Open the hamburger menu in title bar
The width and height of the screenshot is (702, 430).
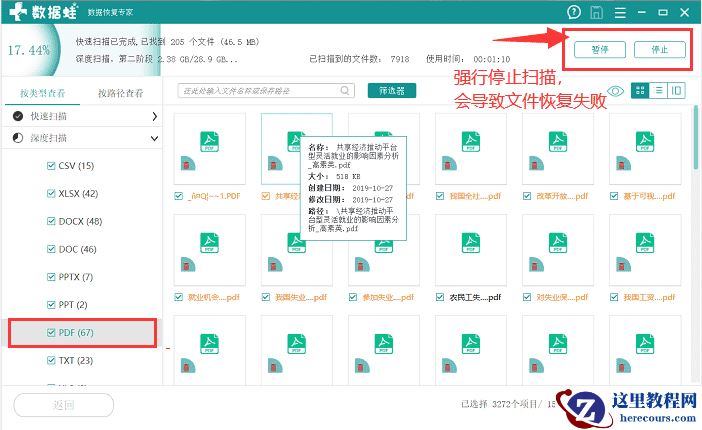(x=620, y=13)
